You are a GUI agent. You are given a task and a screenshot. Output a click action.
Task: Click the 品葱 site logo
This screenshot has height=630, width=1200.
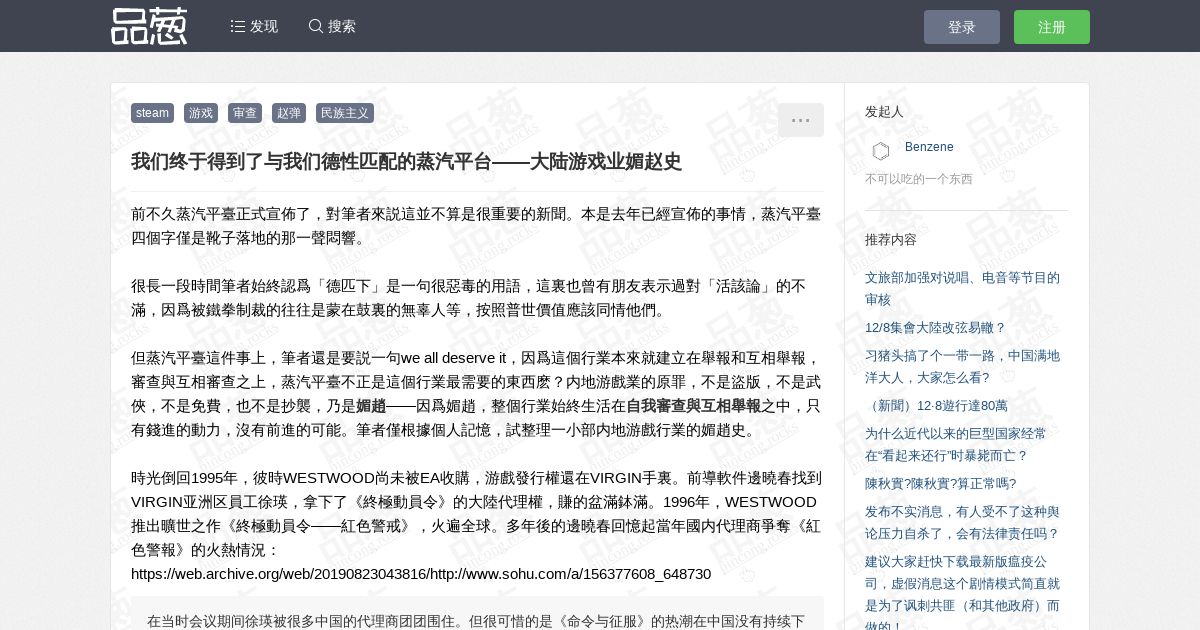(149, 26)
